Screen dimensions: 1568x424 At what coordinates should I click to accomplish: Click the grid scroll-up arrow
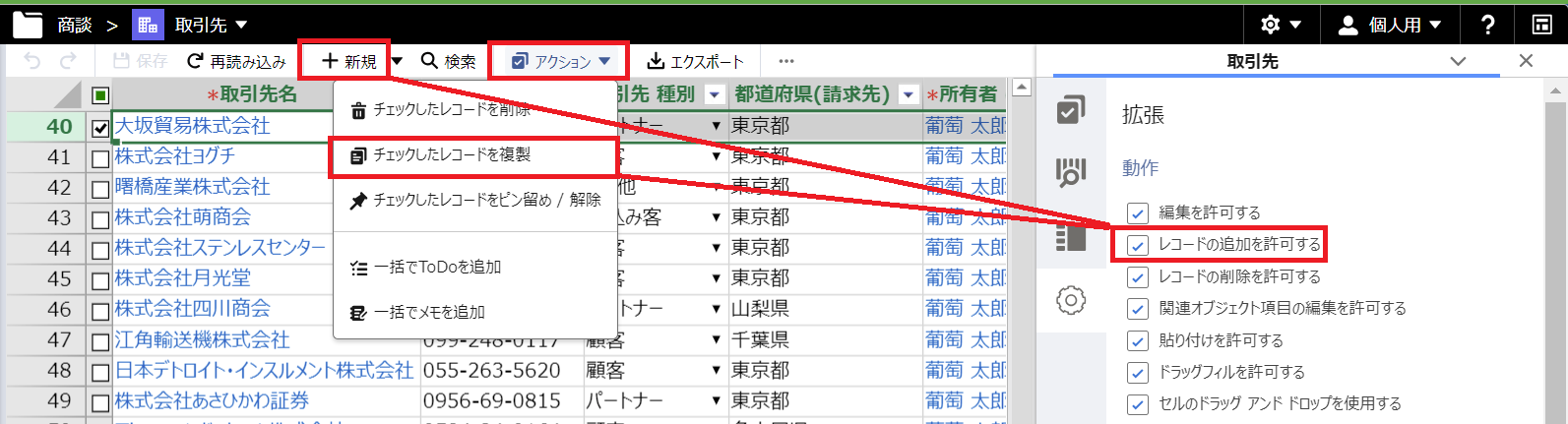(x=1022, y=89)
